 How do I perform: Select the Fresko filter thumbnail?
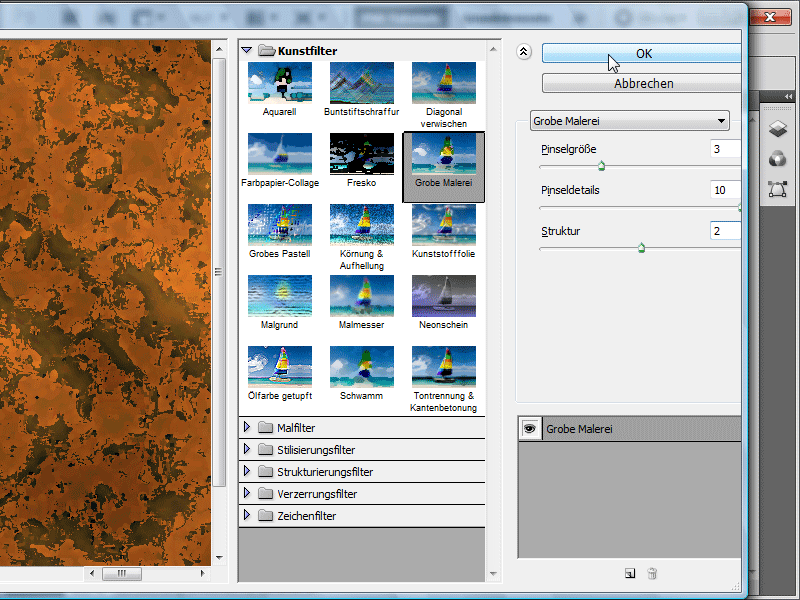click(x=362, y=155)
